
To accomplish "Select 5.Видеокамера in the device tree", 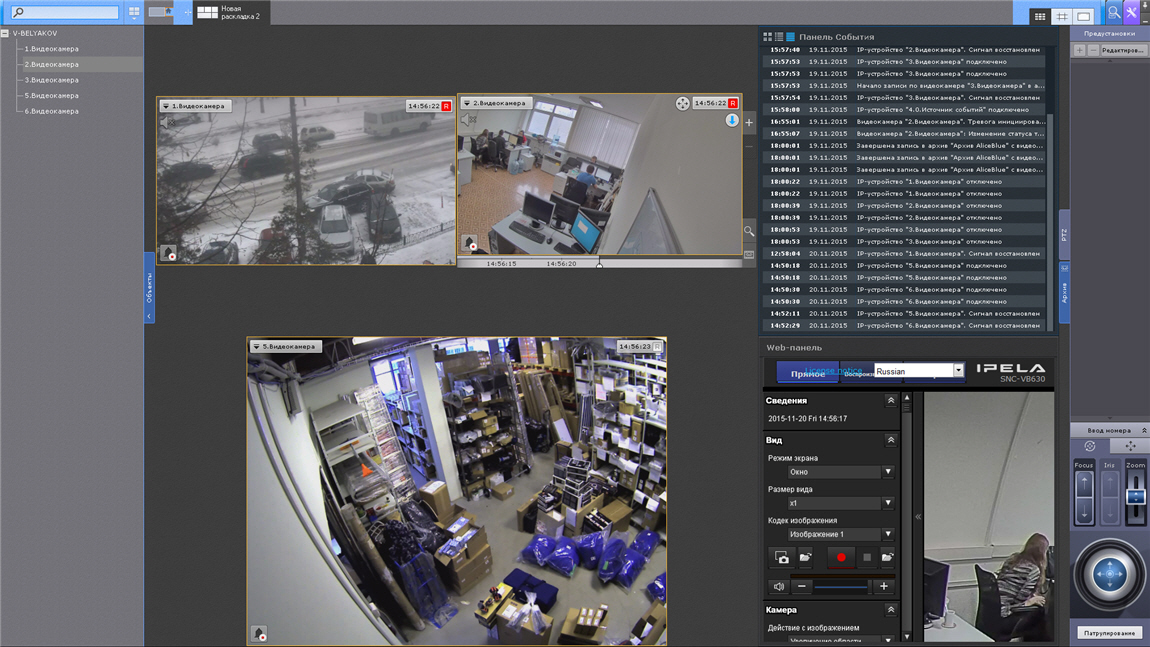I will coord(51,95).
